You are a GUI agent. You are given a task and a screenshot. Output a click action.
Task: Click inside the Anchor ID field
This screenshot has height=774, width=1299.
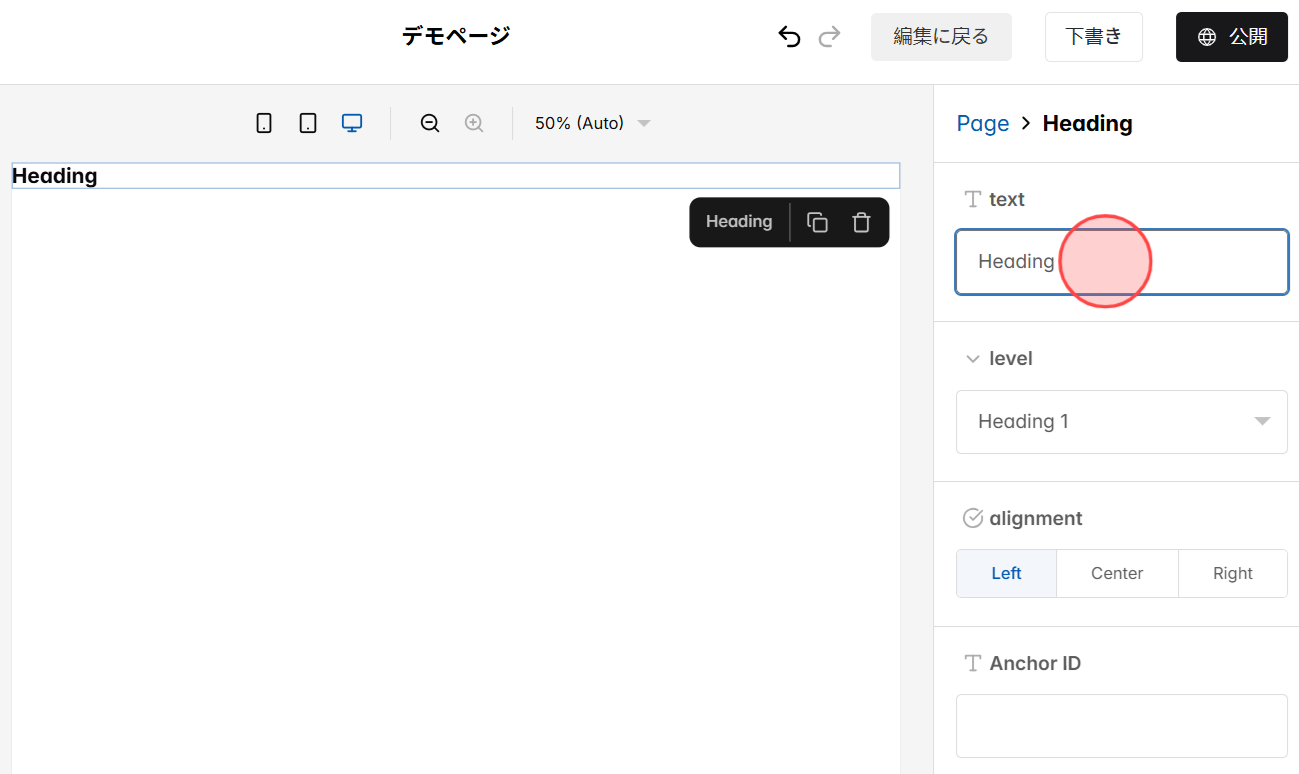pos(1121,726)
